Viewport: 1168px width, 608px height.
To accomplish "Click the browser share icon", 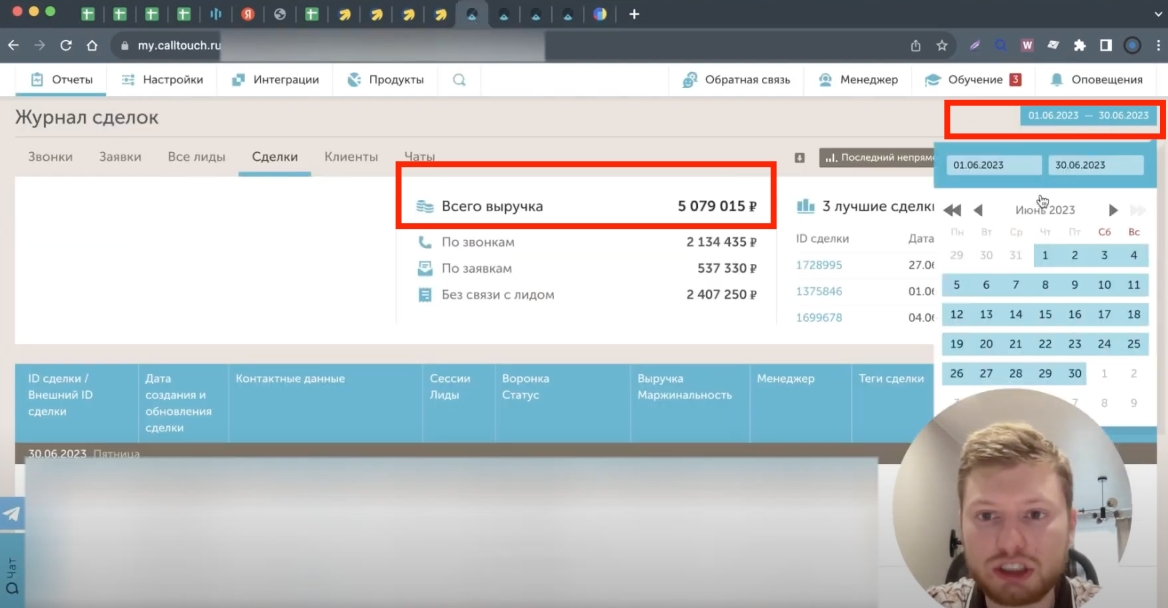I will (x=915, y=45).
